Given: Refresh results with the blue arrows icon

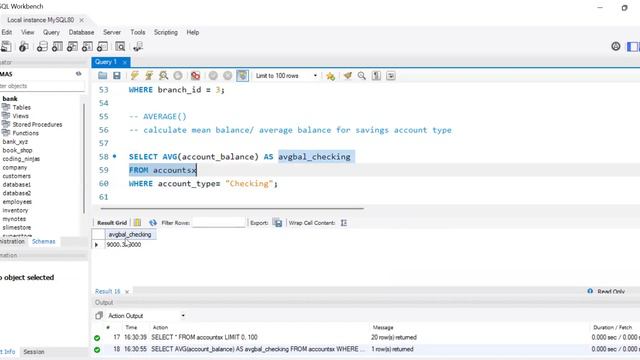Looking at the screenshot, I should (x=153, y=222).
